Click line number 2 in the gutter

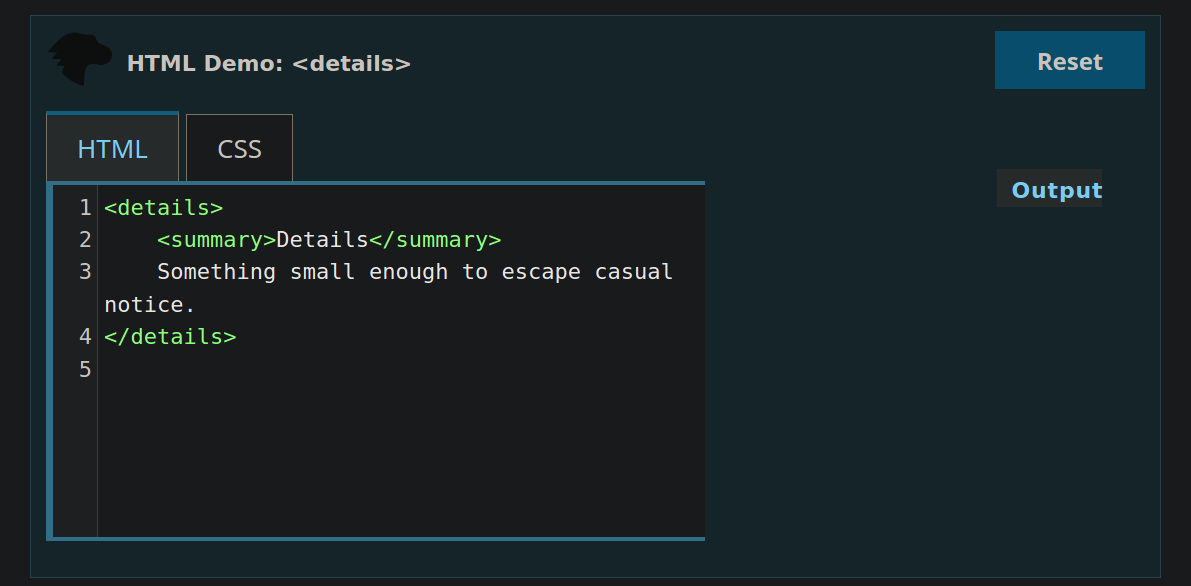(84, 239)
